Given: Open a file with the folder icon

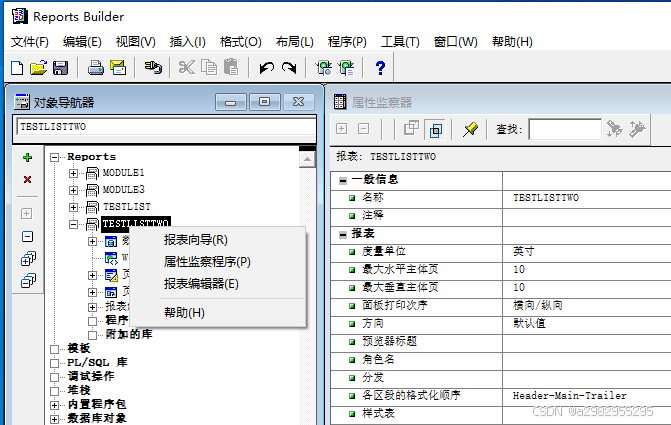Looking at the screenshot, I should coord(38,68).
